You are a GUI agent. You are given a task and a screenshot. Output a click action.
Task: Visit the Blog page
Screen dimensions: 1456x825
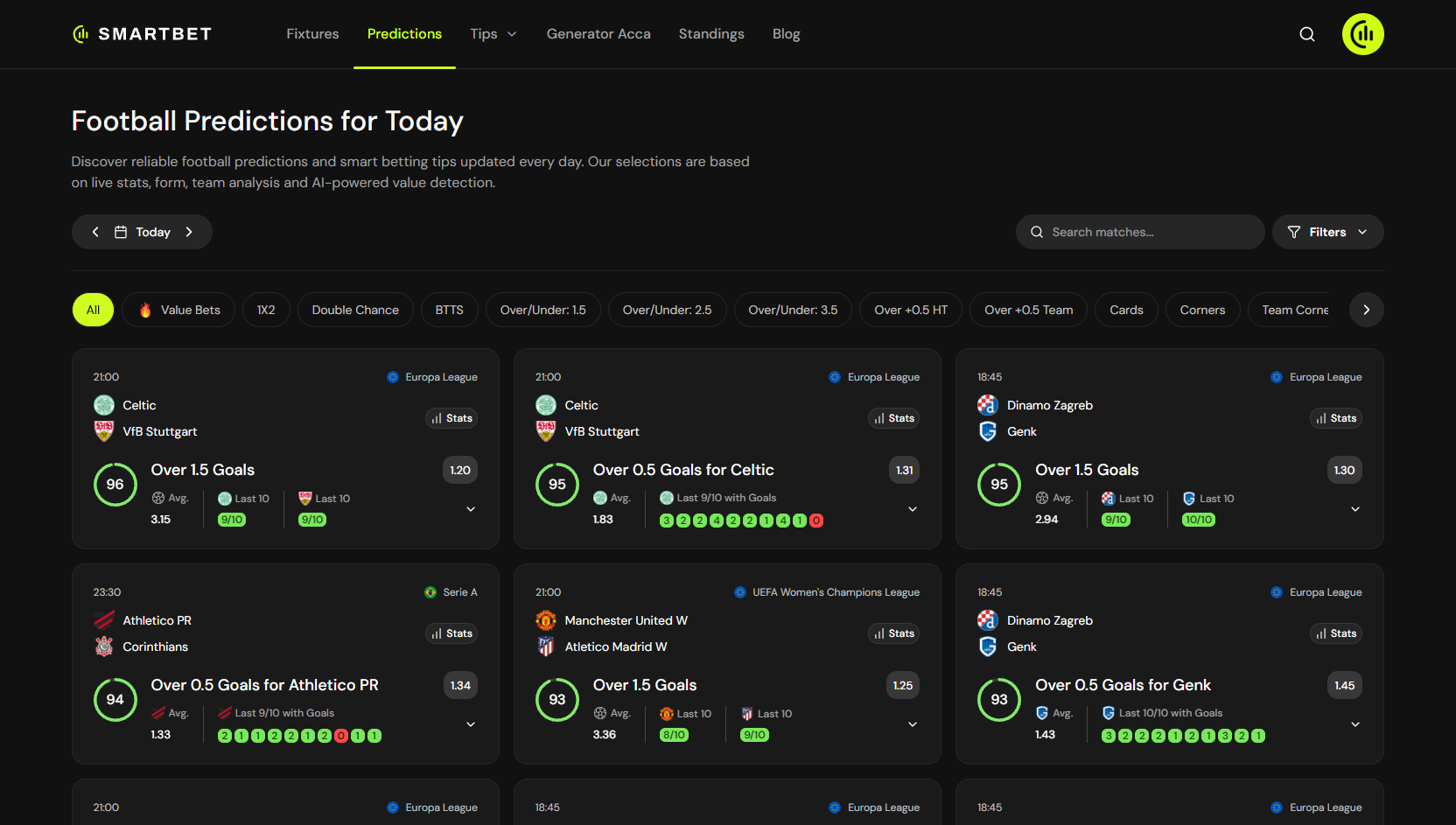point(786,34)
